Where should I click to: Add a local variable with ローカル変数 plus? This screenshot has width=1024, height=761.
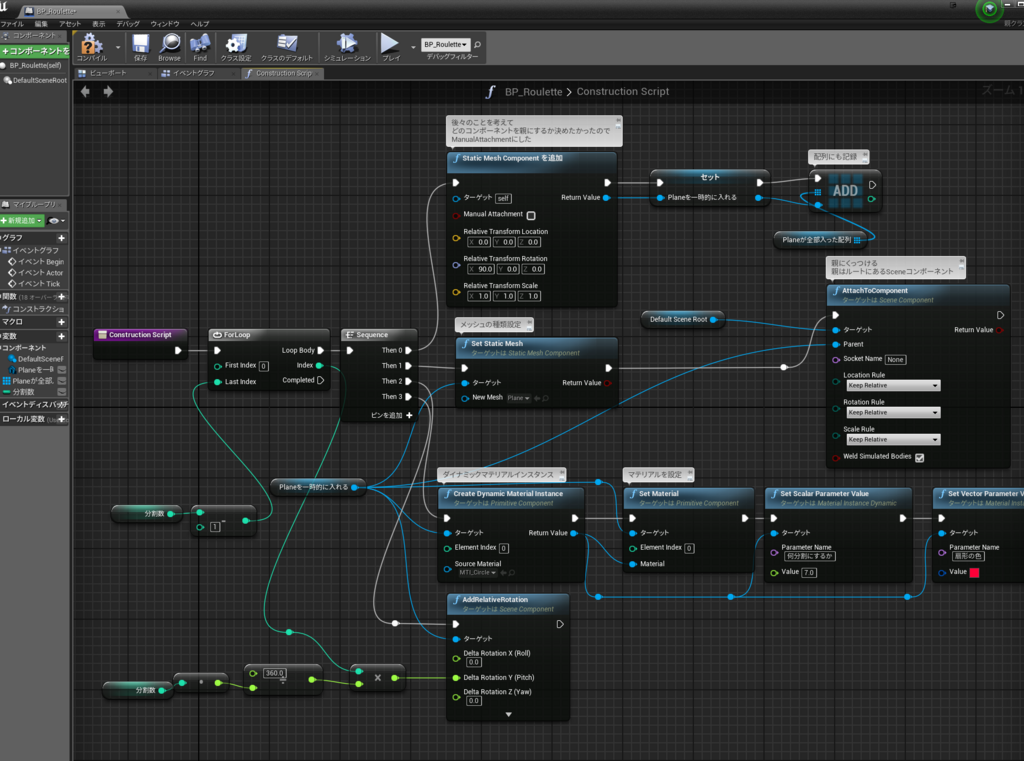tap(61, 419)
